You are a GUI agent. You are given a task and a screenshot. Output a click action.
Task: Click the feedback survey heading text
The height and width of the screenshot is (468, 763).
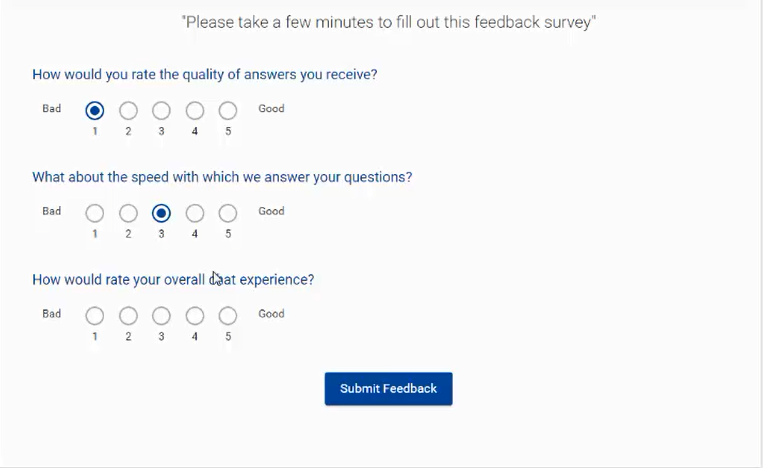pos(388,22)
